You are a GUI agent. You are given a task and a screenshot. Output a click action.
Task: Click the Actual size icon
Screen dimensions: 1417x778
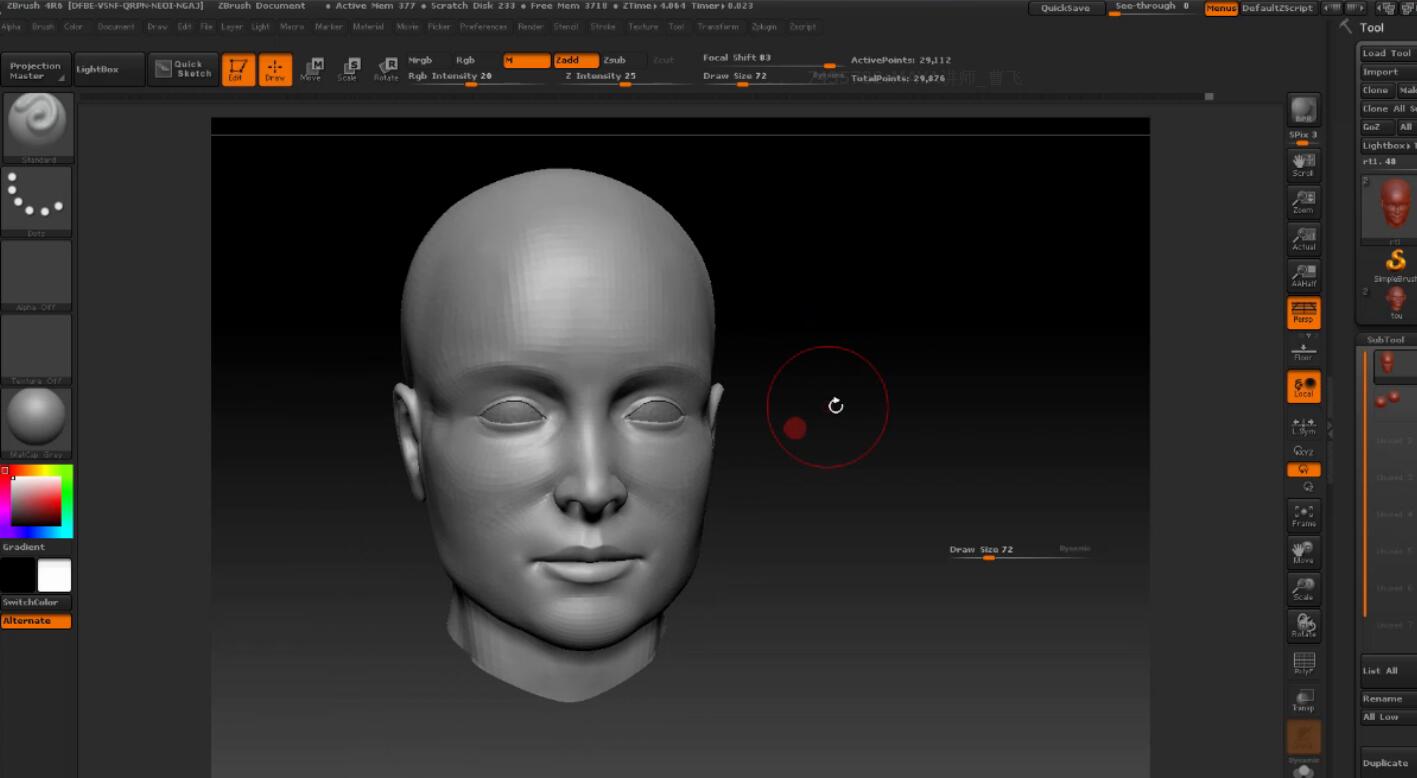tap(1303, 239)
